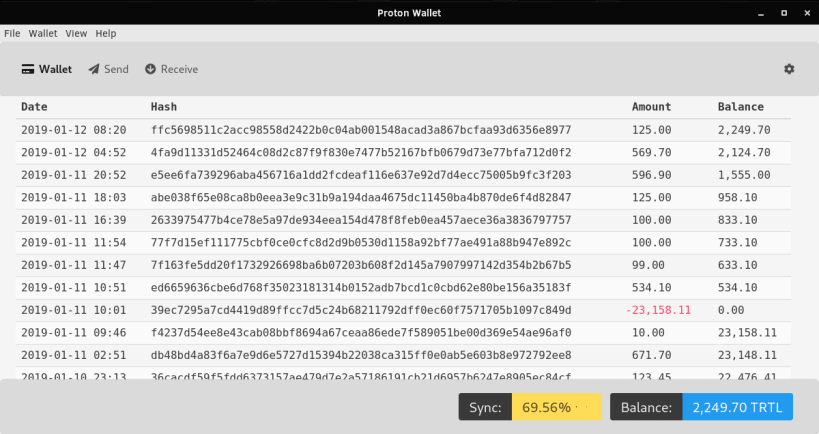Image resolution: width=819 pixels, height=434 pixels.
Task: Click the amount 596.90
Action: point(651,175)
